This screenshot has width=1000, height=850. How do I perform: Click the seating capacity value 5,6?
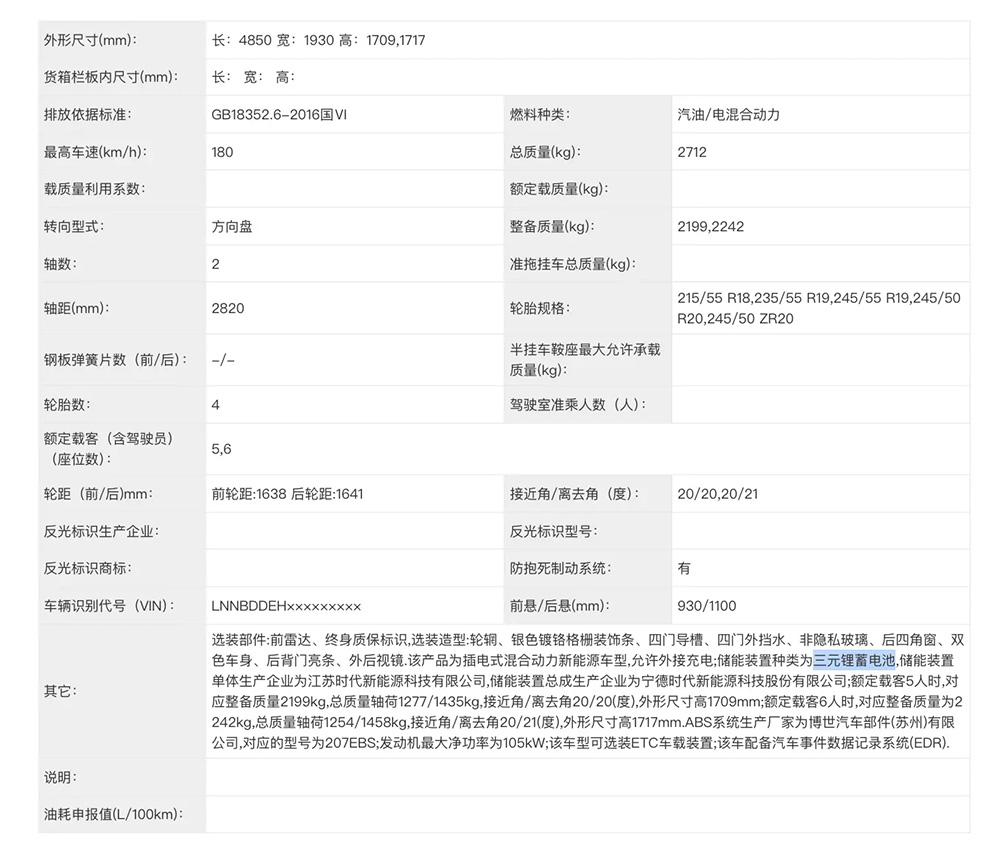221,449
